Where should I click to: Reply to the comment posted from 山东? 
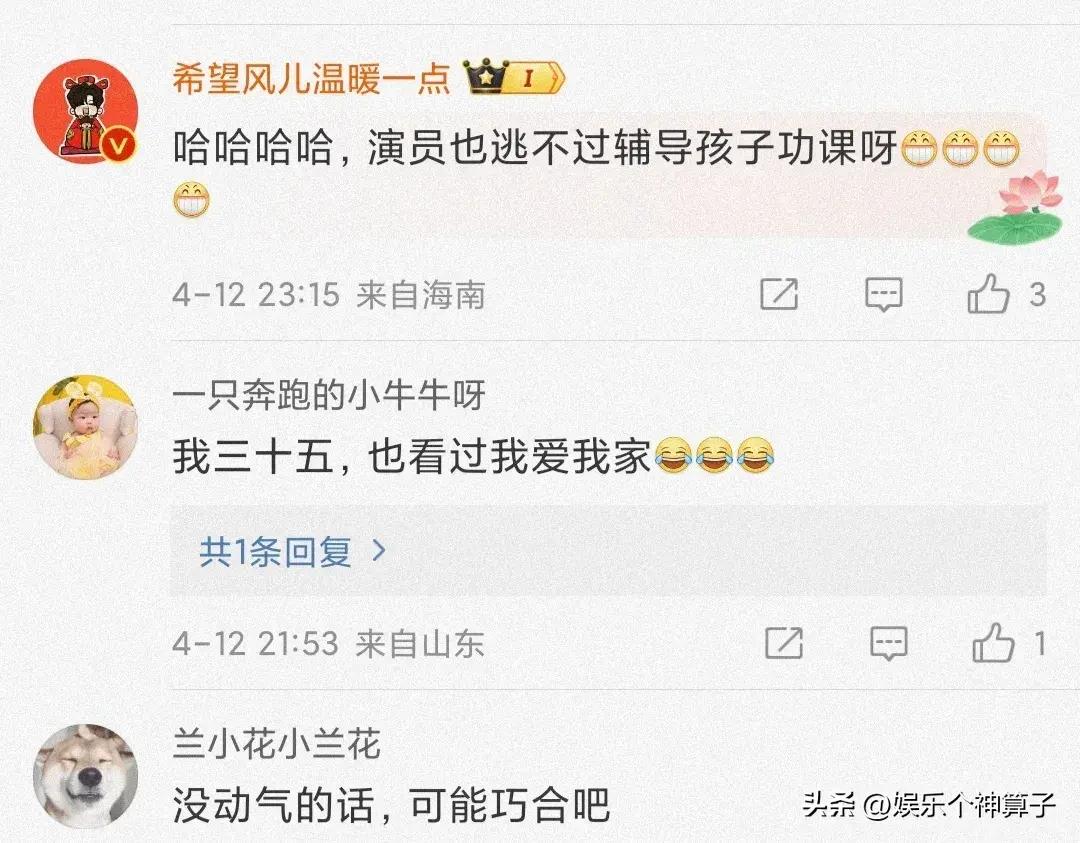point(889,643)
